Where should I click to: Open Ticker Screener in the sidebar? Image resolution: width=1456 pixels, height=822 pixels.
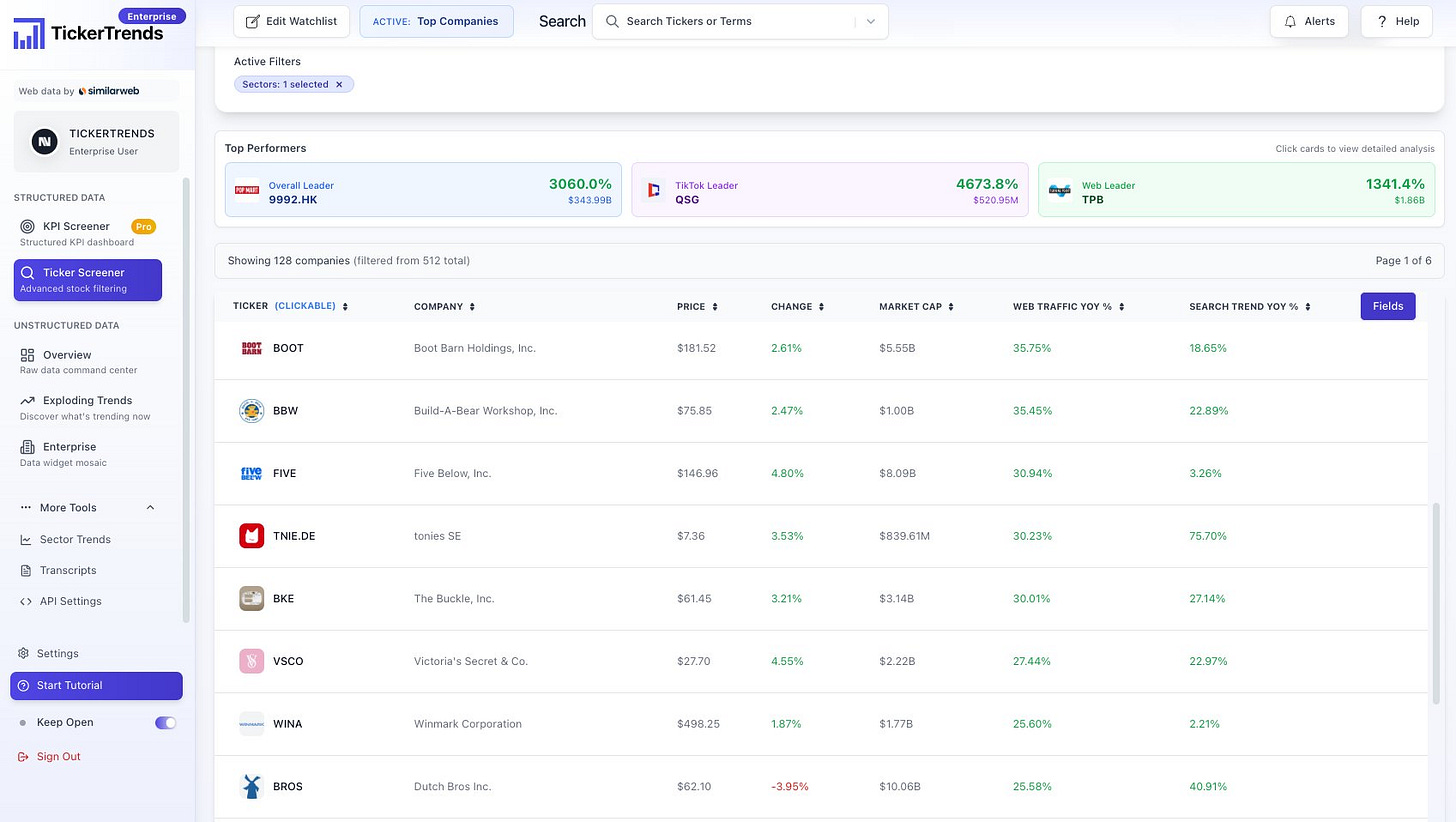88,280
